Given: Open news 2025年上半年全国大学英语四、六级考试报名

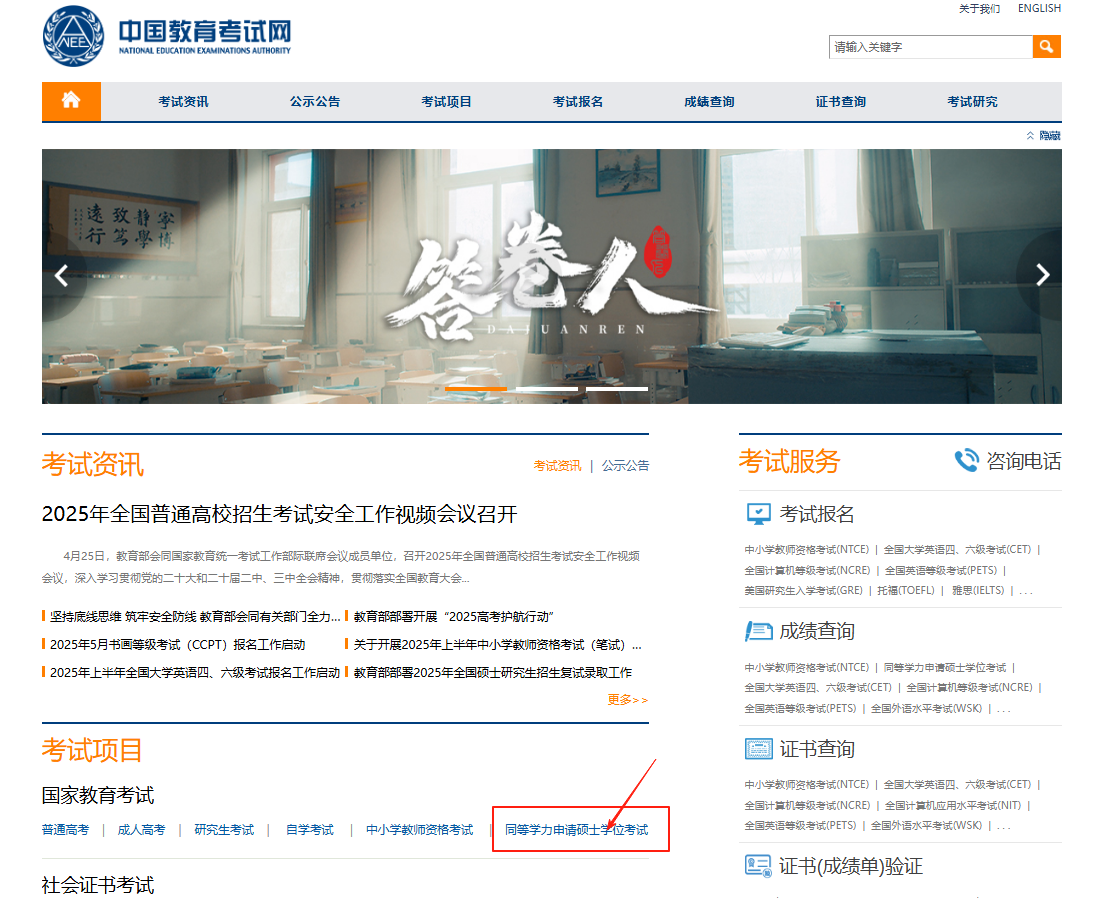Looking at the screenshot, I should 195,673.
